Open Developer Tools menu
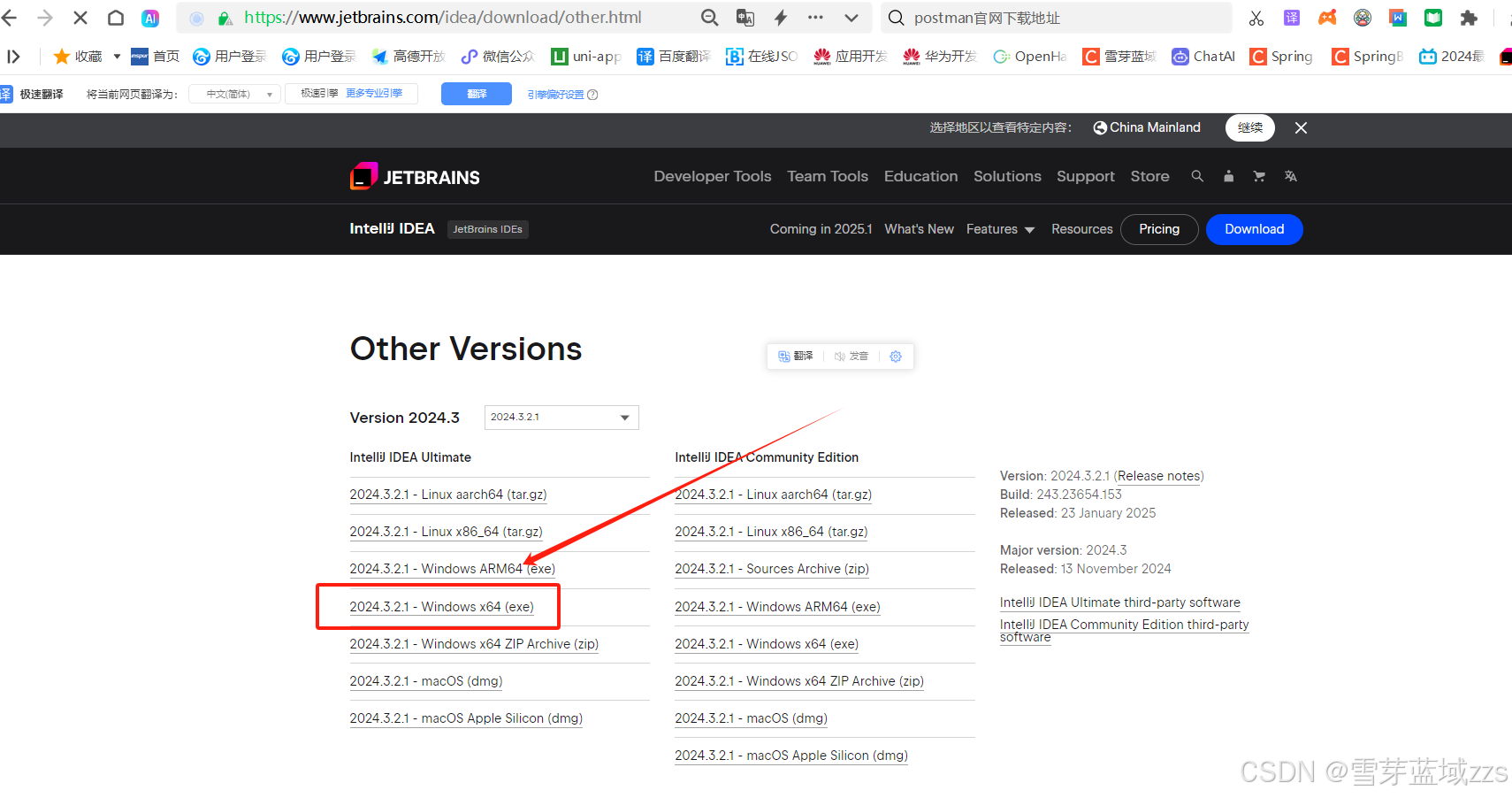The image size is (1512, 798). coord(713,176)
